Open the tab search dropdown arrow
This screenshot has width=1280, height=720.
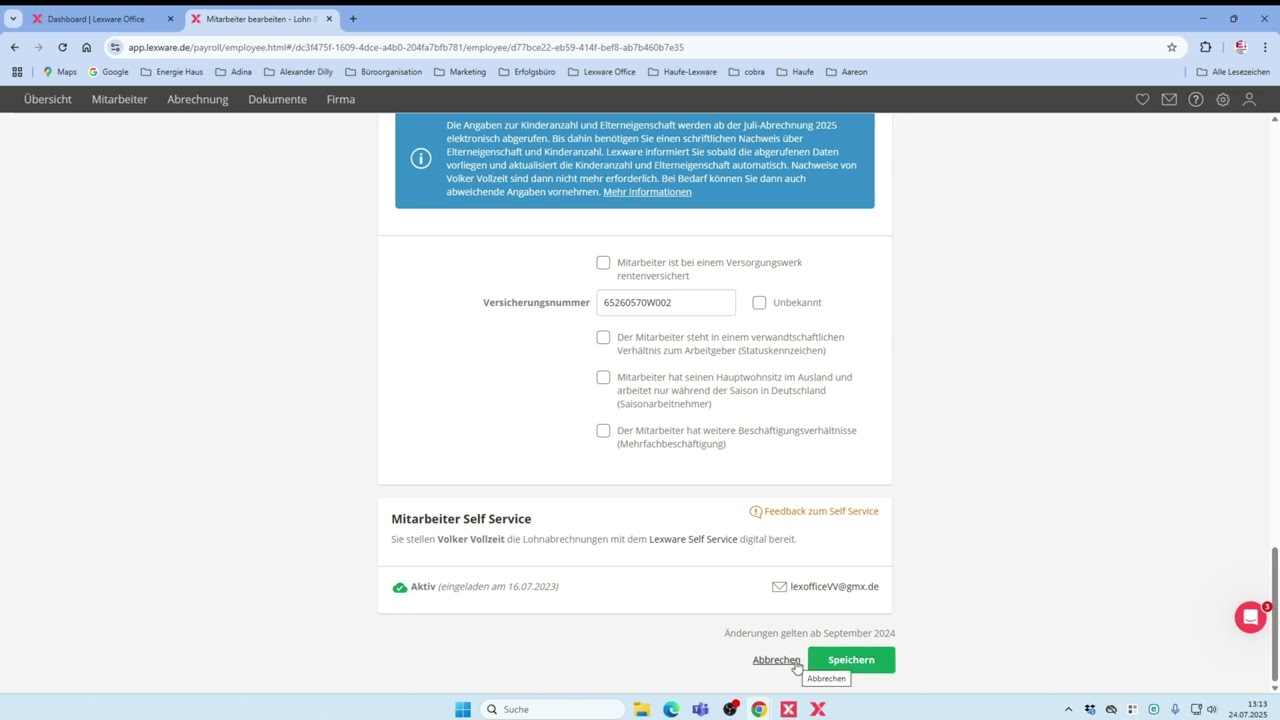[13, 19]
